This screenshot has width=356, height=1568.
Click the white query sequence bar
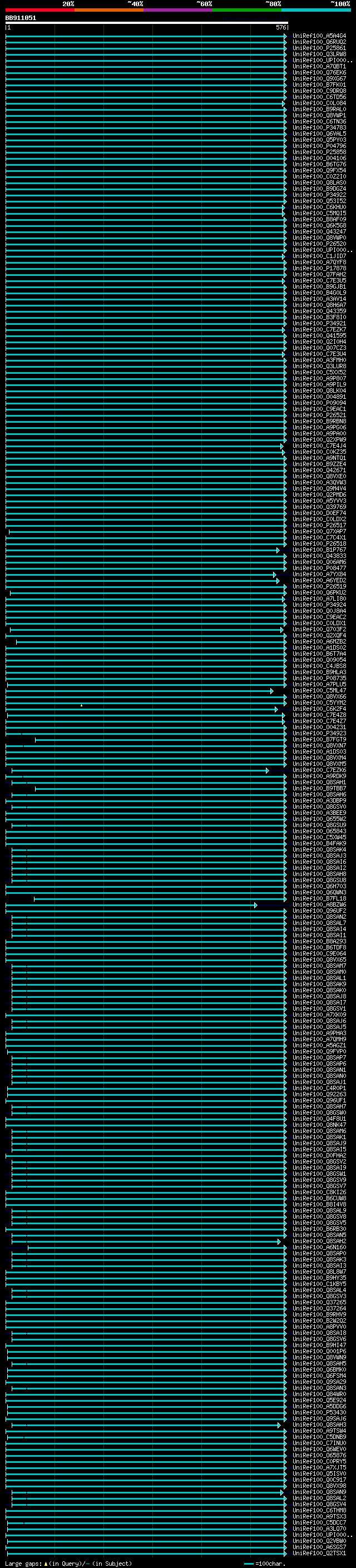tap(146, 22)
